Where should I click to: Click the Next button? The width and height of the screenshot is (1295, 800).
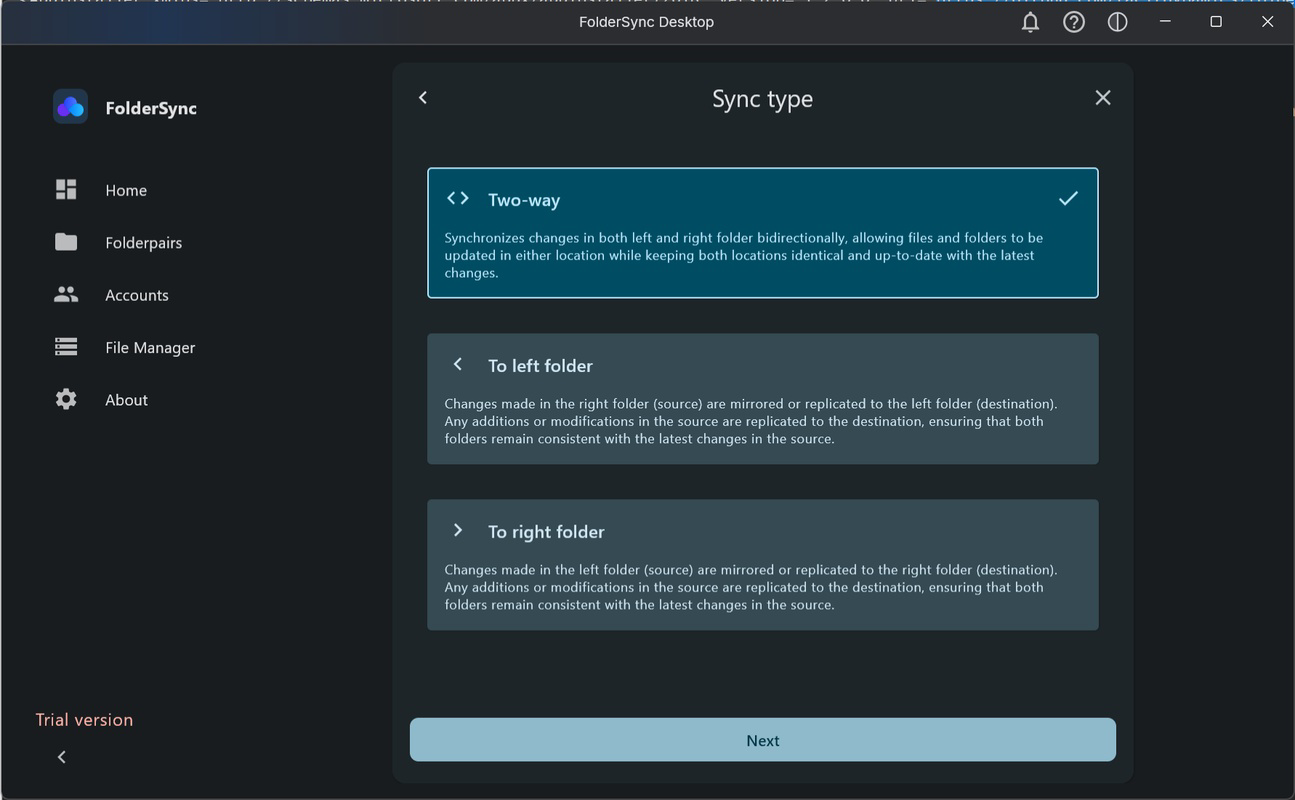pos(763,740)
